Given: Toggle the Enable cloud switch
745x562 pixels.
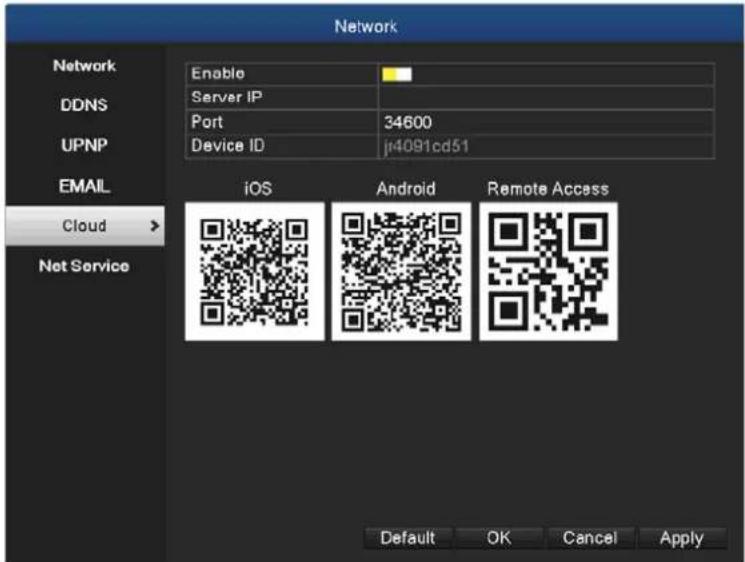Looking at the screenshot, I should coord(397,75).
